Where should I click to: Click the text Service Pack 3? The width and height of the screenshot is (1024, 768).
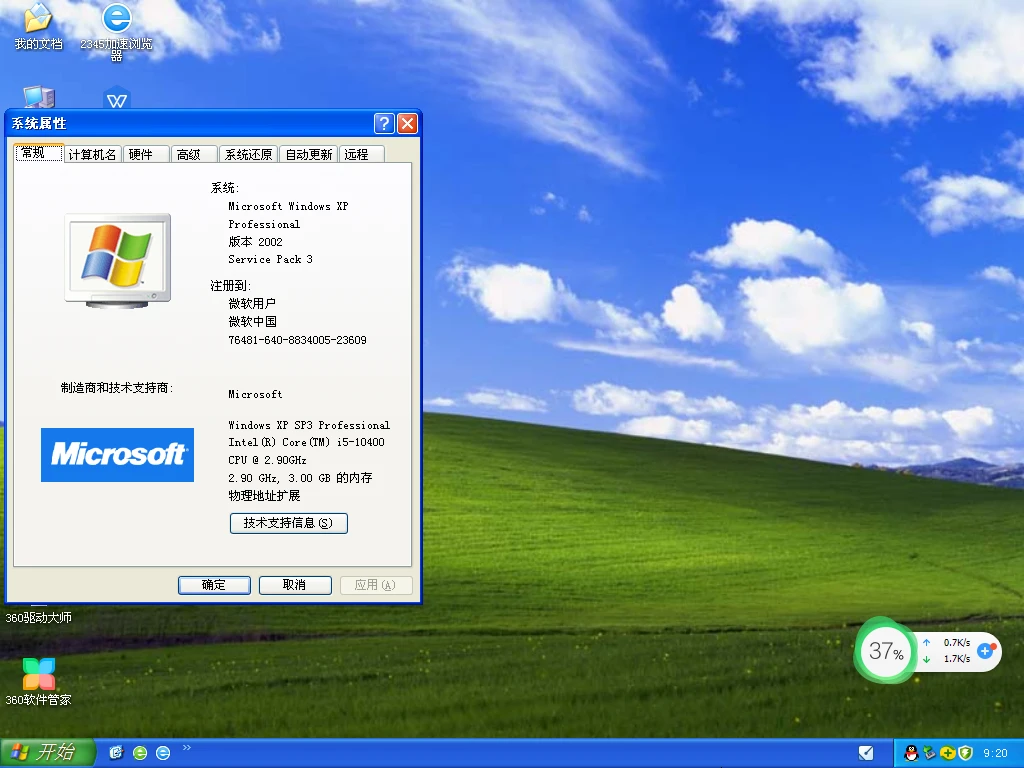click(270, 259)
